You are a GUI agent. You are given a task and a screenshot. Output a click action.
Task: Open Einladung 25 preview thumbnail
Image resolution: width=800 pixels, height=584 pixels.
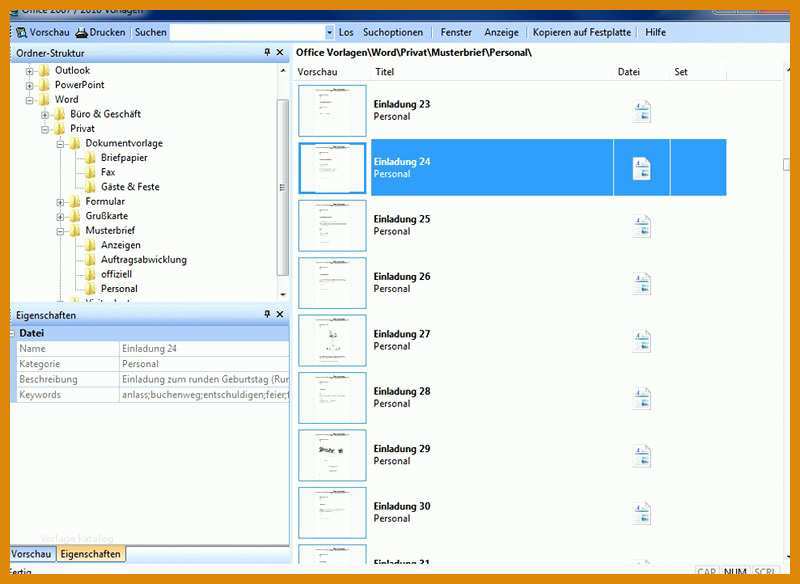click(332, 225)
